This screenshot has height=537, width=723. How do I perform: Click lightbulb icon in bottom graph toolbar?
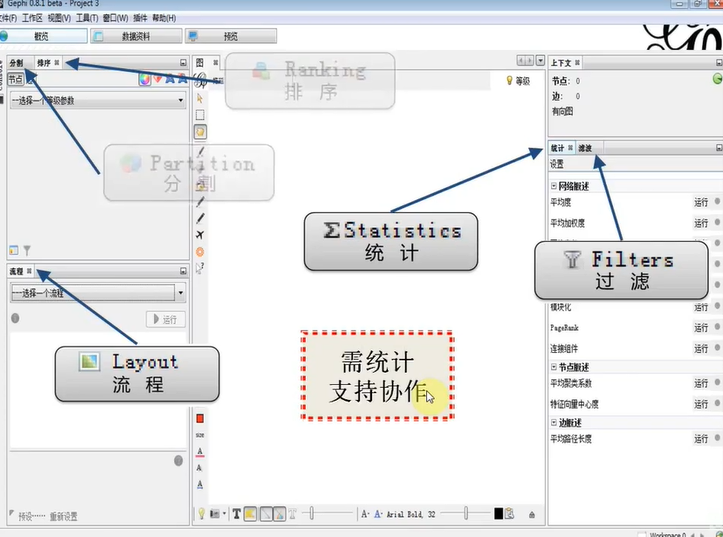tap(201, 513)
